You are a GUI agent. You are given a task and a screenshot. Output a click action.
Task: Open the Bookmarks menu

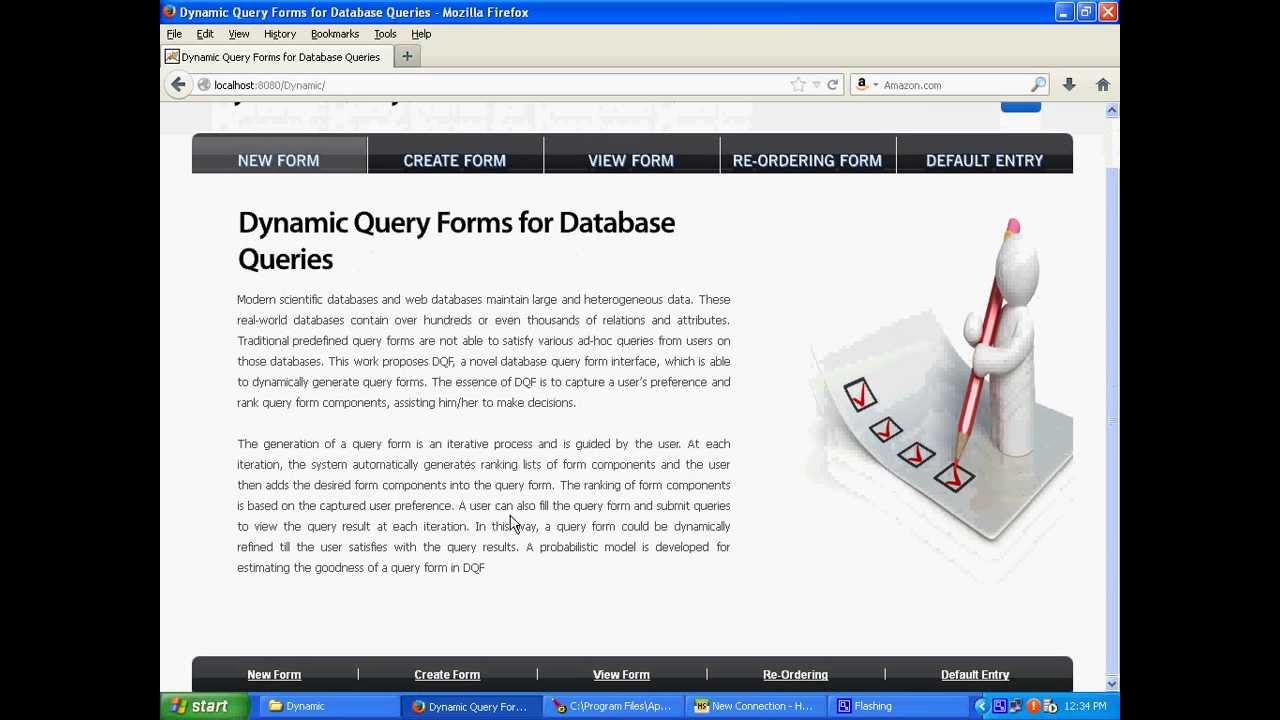[335, 34]
